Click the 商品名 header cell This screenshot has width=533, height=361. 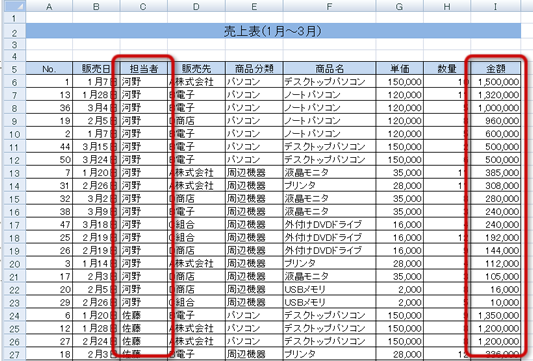pos(329,69)
